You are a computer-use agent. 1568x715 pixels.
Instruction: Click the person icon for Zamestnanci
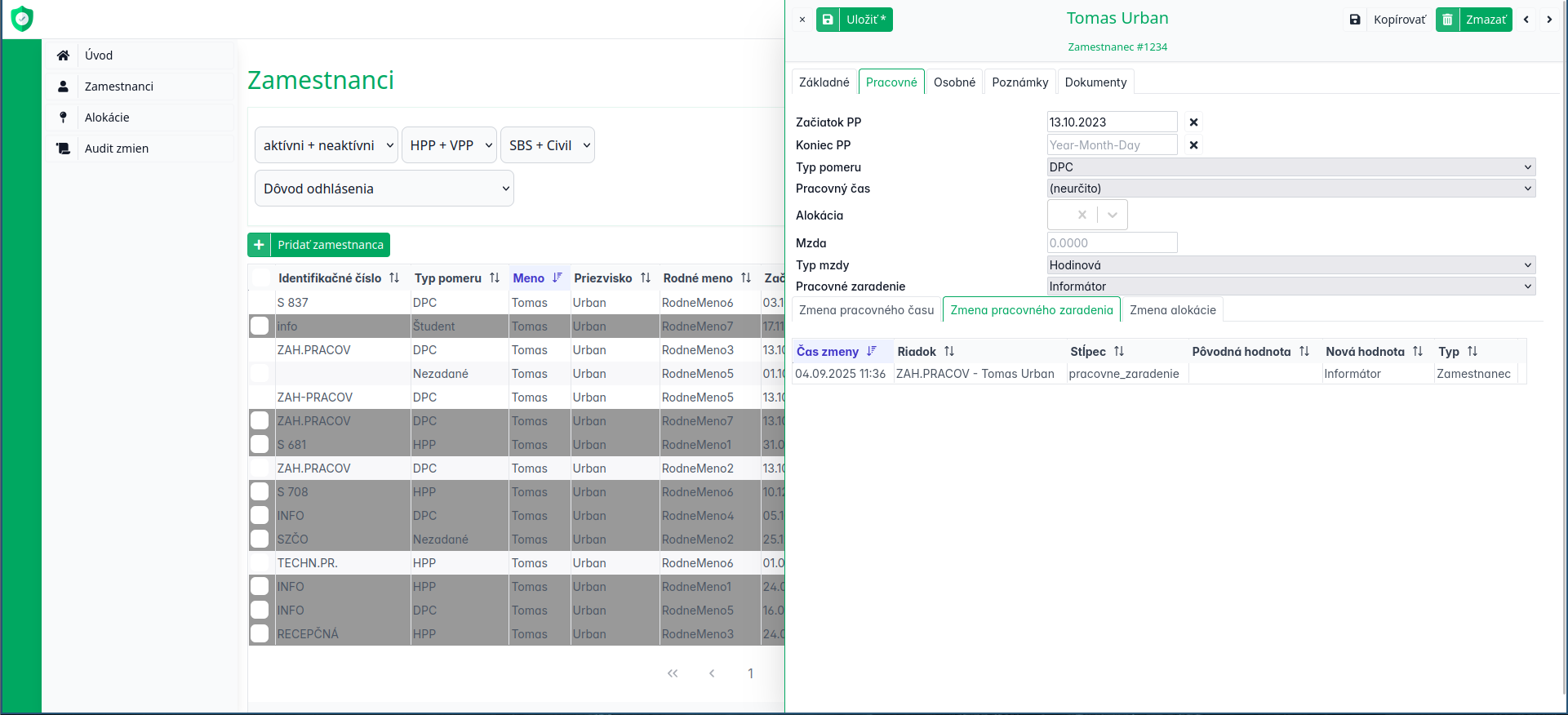63,87
